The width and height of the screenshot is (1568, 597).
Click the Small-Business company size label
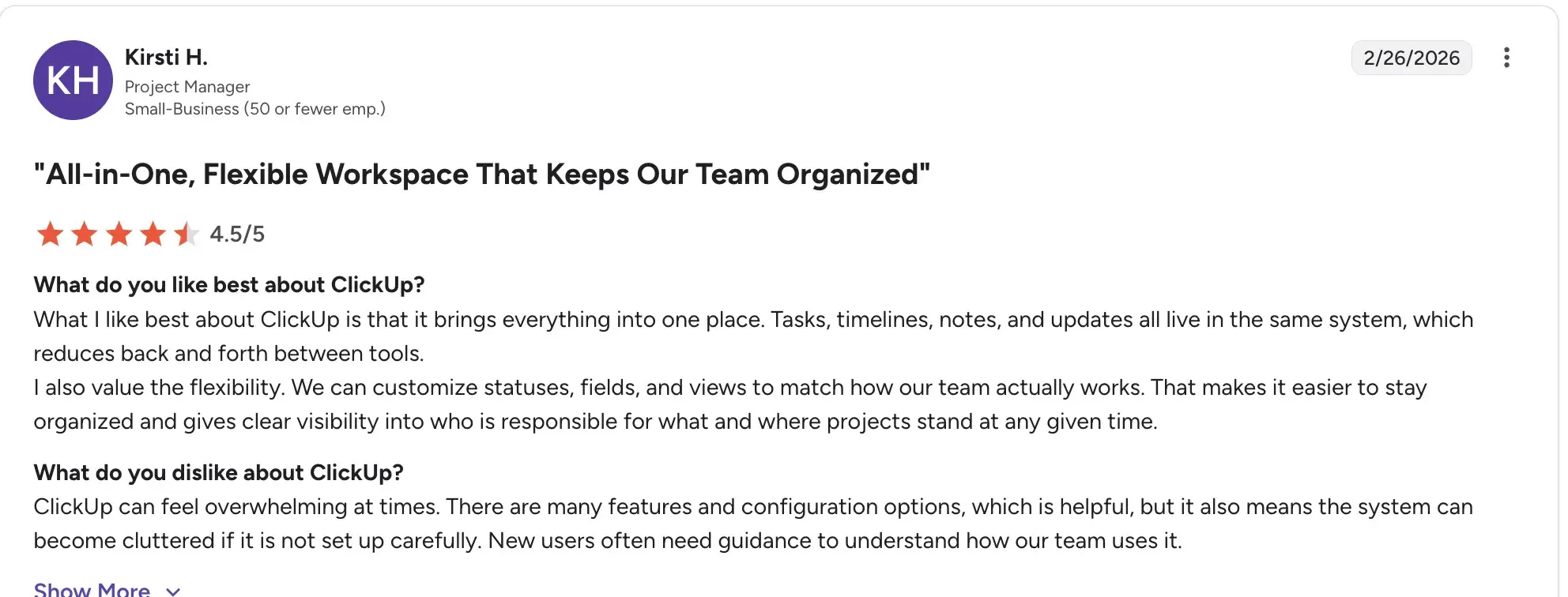pyautogui.click(x=255, y=108)
